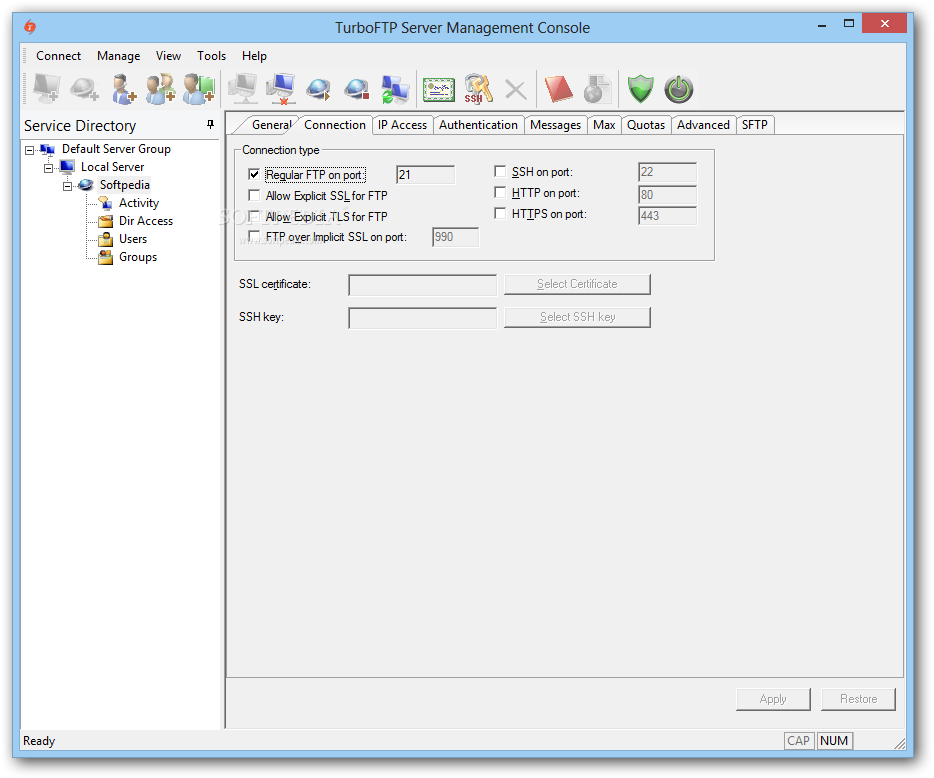Open the SSL certificate manager icon
934x778 pixels.
tap(439, 89)
